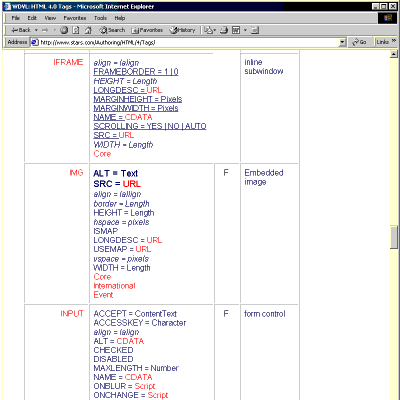400x400 pixels.
Task: Click the Stop loading icon
Action: [x=64, y=30]
